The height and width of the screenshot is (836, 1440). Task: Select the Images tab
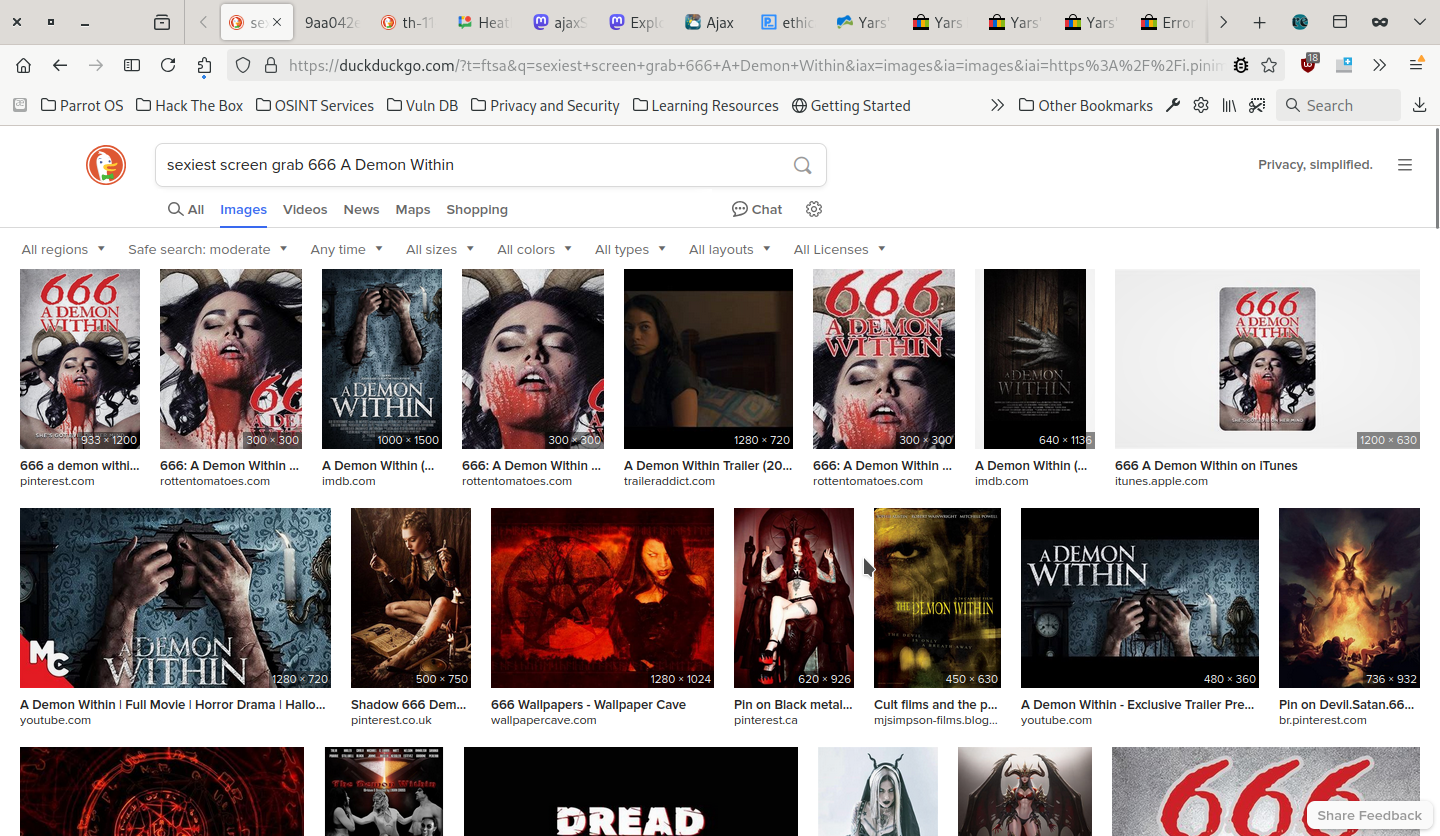tap(244, 209)
